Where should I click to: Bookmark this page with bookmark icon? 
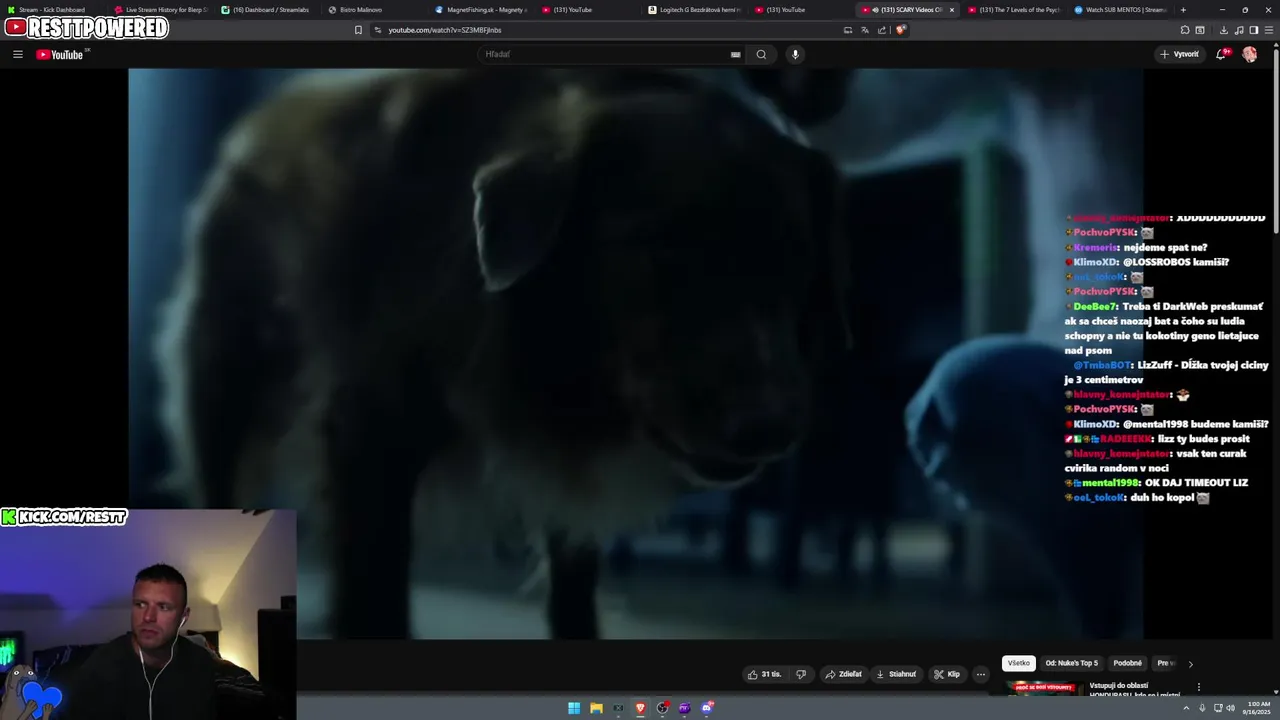(x=358, y=30)
